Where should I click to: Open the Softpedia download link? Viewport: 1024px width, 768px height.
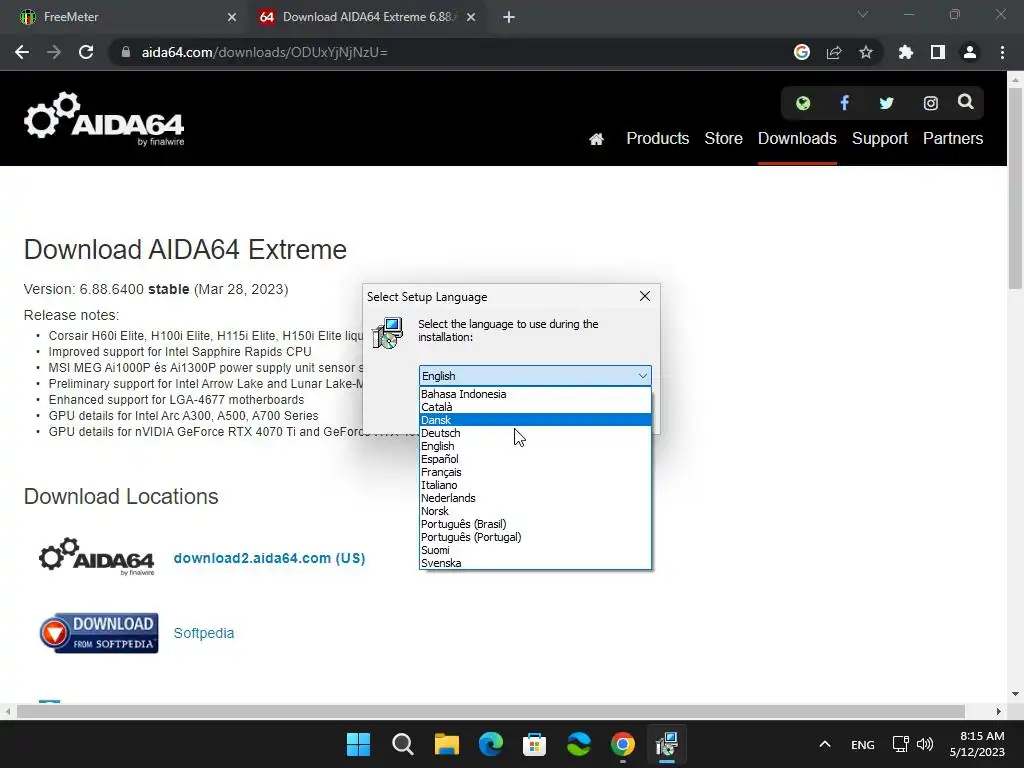coord(204,633)
